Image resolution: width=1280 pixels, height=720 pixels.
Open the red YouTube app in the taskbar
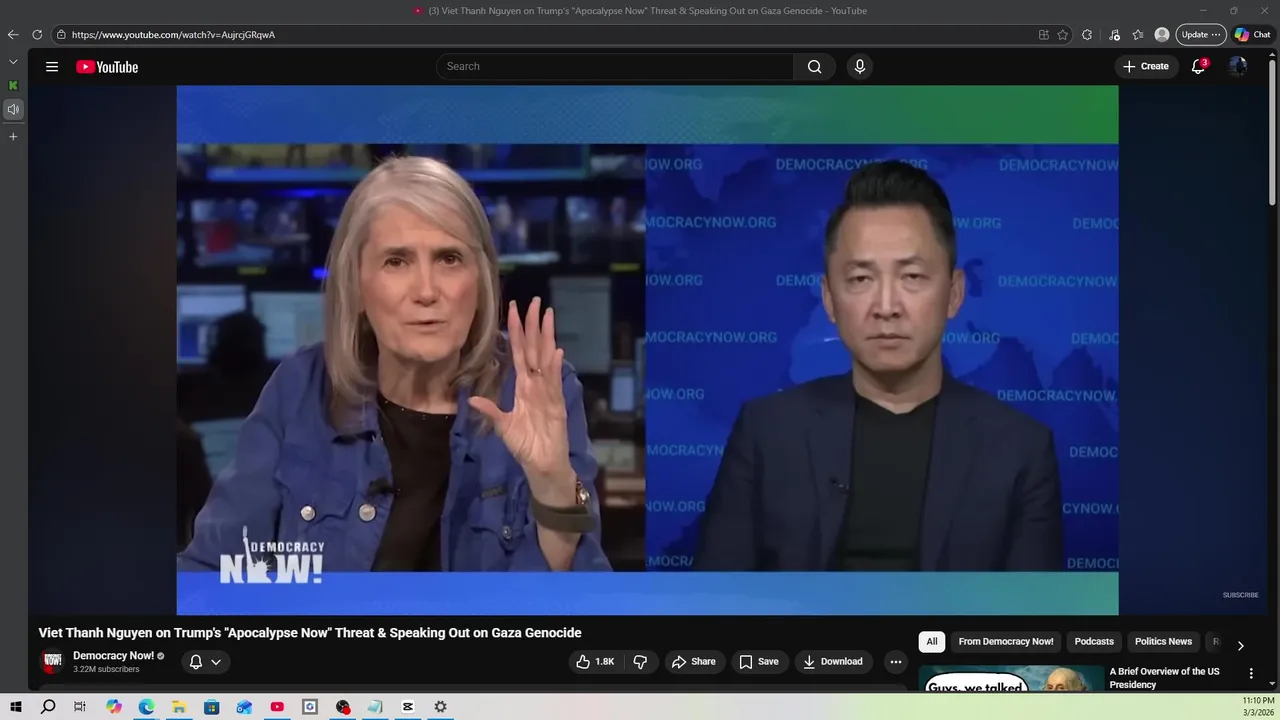277,707
